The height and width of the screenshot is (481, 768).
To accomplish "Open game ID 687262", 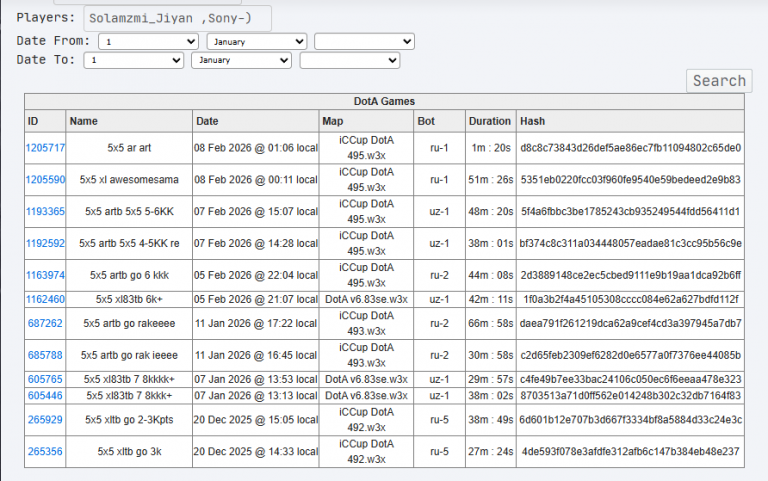I will 45,323.
